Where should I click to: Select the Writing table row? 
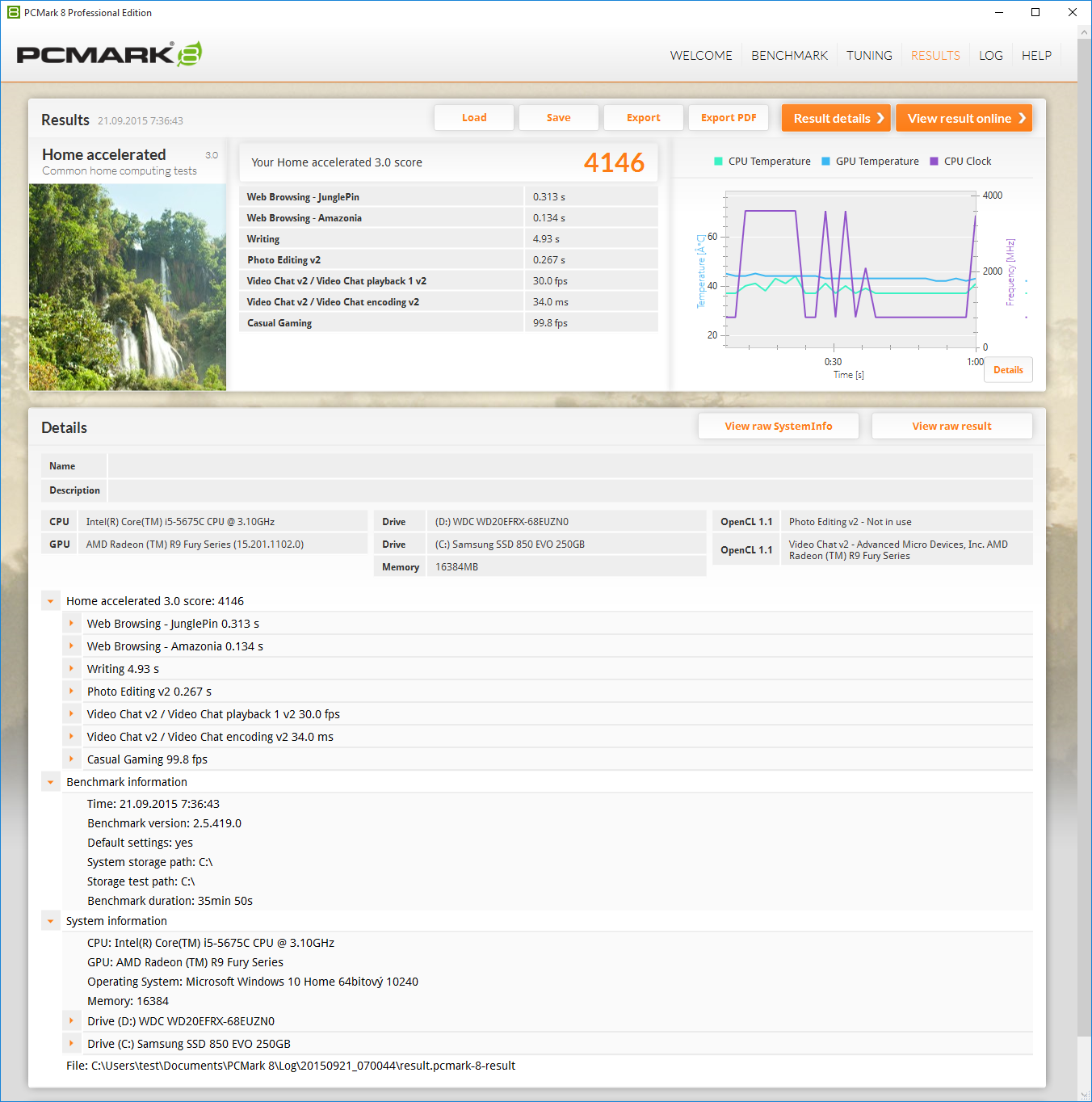448,239
